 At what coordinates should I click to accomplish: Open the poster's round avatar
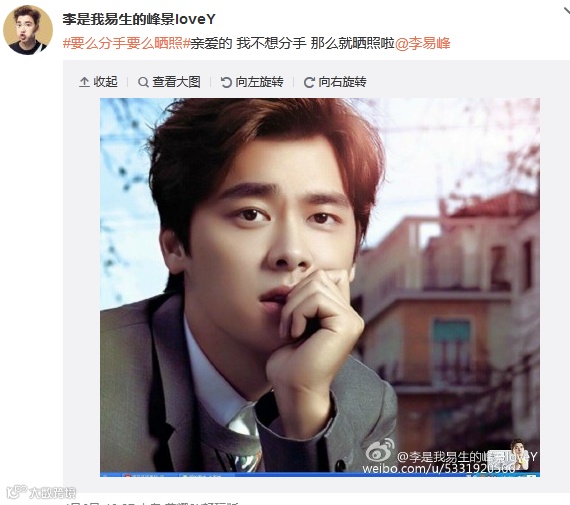coord(28,30)
